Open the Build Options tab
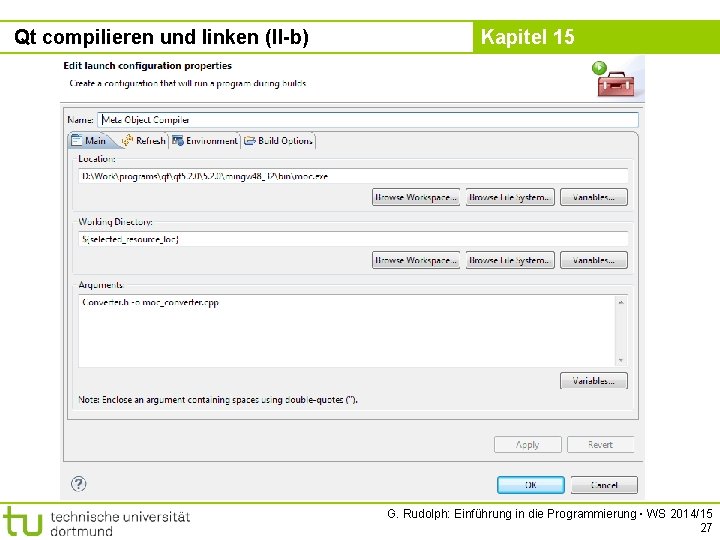720x540 pixels. point(278,141)
